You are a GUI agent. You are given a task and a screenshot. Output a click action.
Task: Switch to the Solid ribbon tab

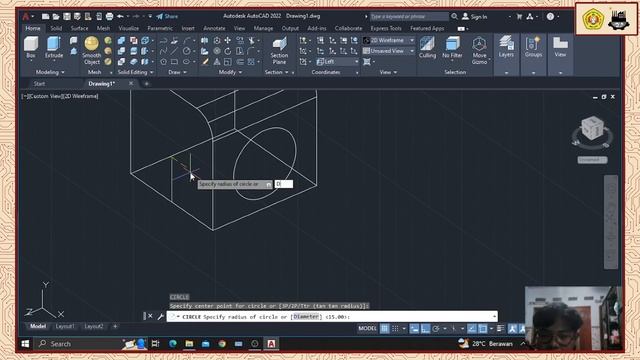click(x=56, y=28)
